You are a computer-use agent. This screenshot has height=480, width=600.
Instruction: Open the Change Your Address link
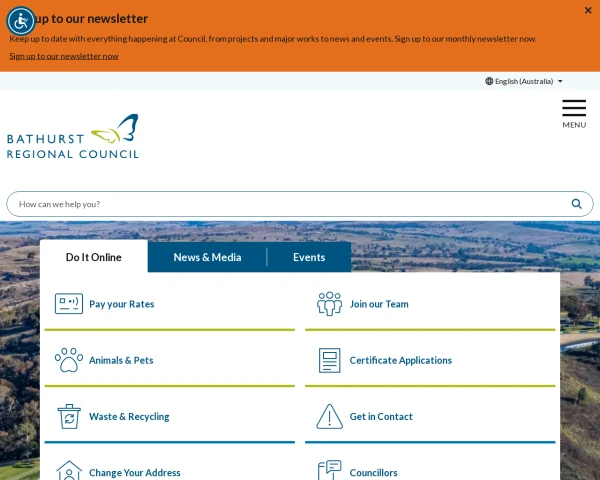click(x=135, y=473)
